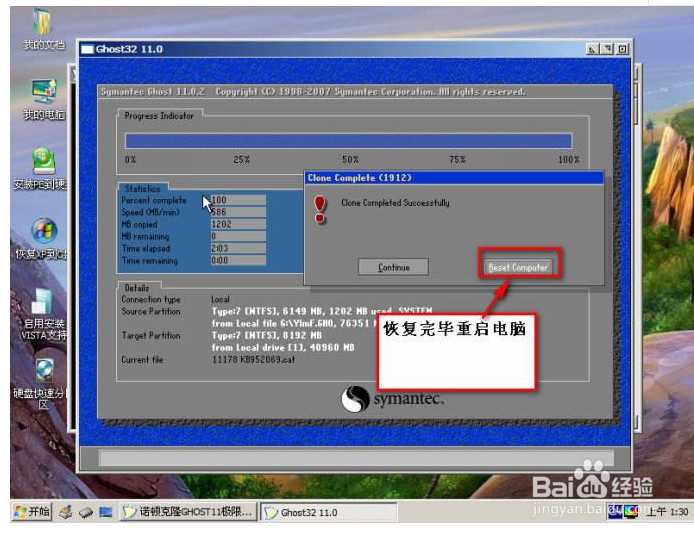694x533 pixels.
Task: Click the Continue button
Action: click(x=393, y=267)
